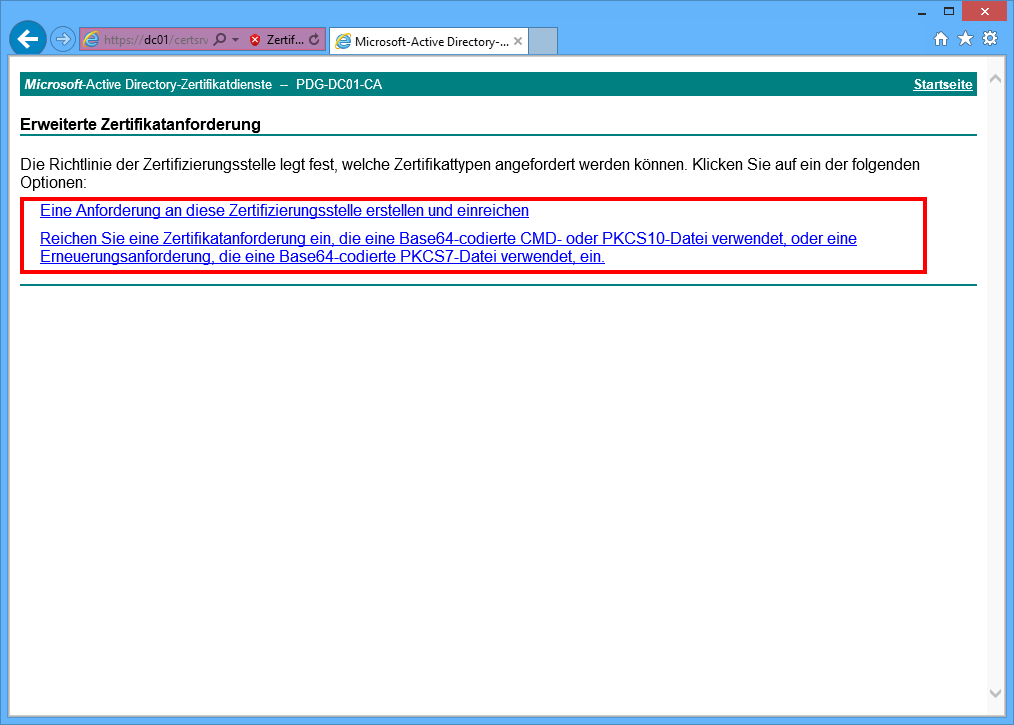Screen dimensions: 1014x725
Task: Click the magnifier search icon in address bar
Action: click(x=220, y=40)
